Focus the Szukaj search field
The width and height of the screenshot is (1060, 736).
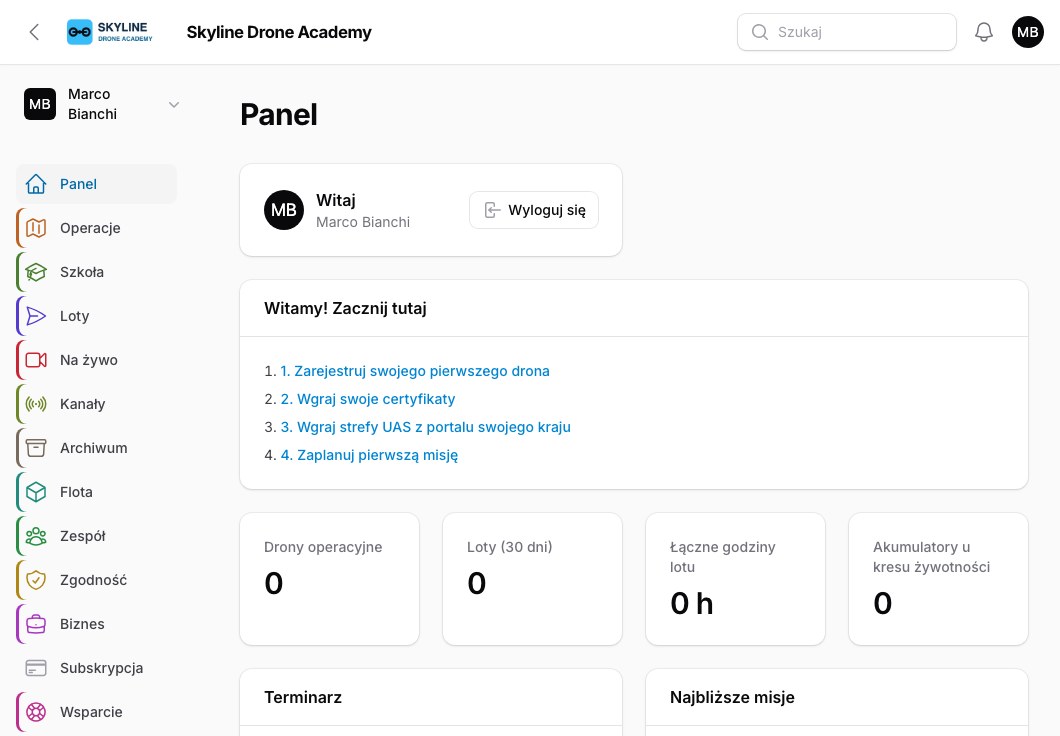tap(846, 32)
